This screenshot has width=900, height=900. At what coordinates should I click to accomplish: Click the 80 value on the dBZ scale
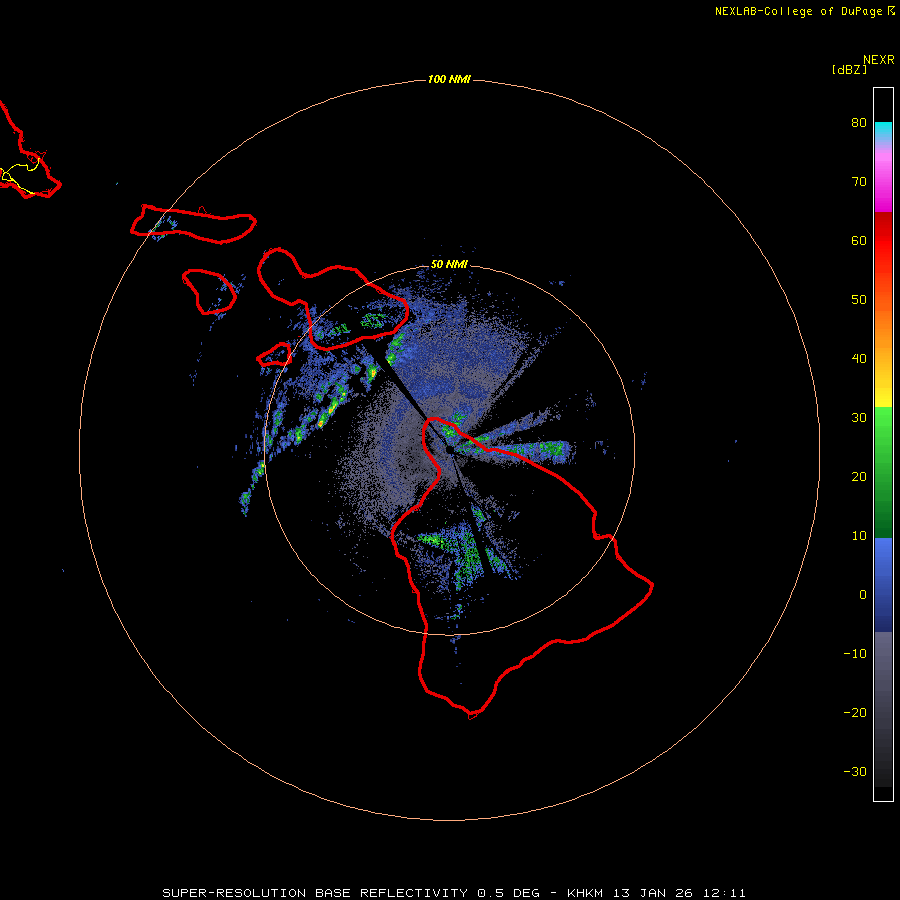859,123
